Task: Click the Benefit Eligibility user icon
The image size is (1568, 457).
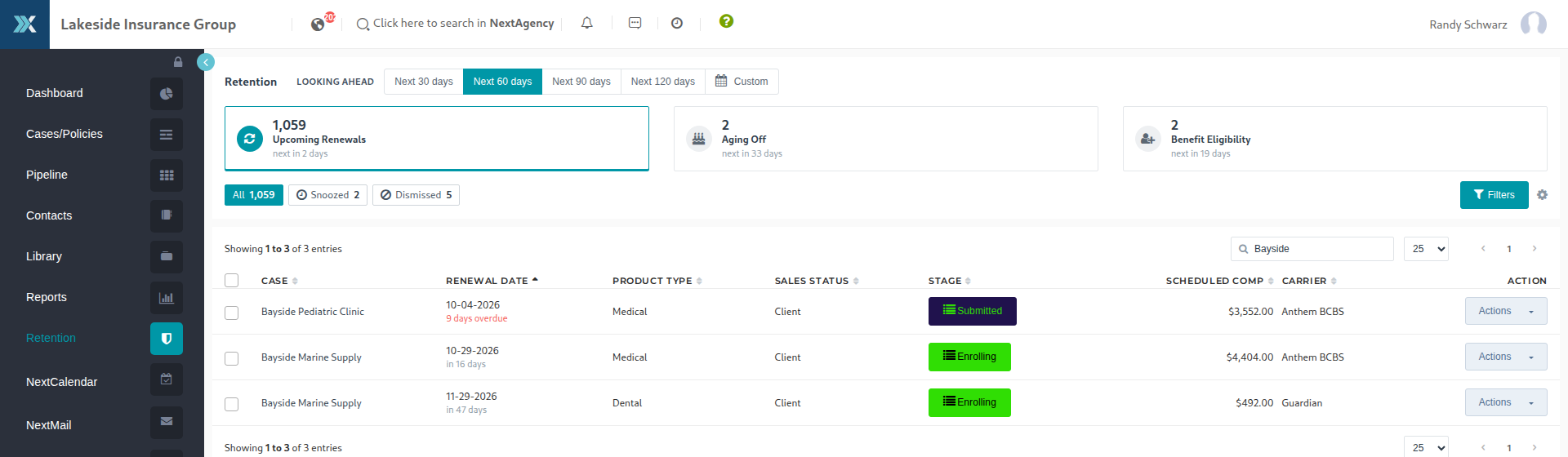Action: (x=1148, y=139)
